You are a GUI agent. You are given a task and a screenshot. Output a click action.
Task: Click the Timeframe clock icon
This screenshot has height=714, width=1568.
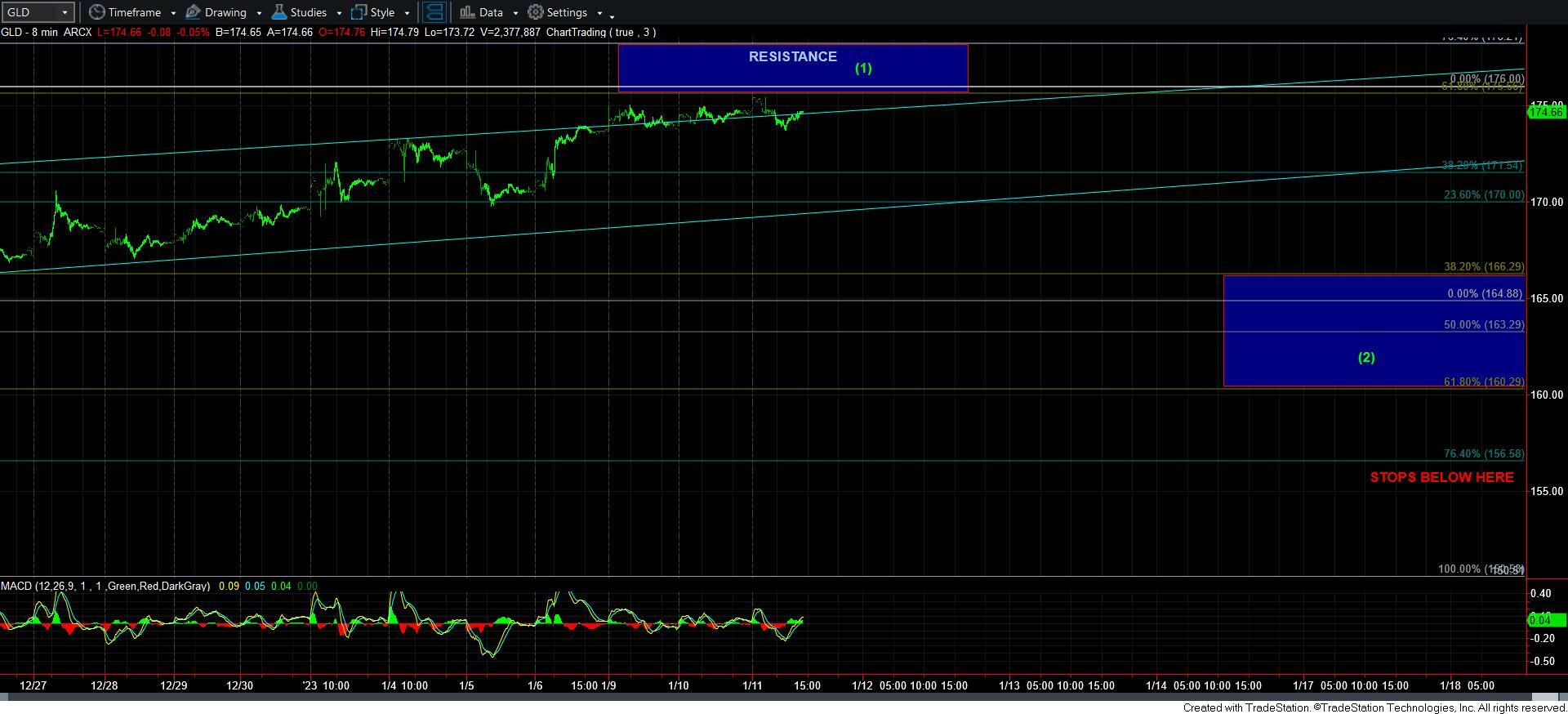(x=97, y=12)
